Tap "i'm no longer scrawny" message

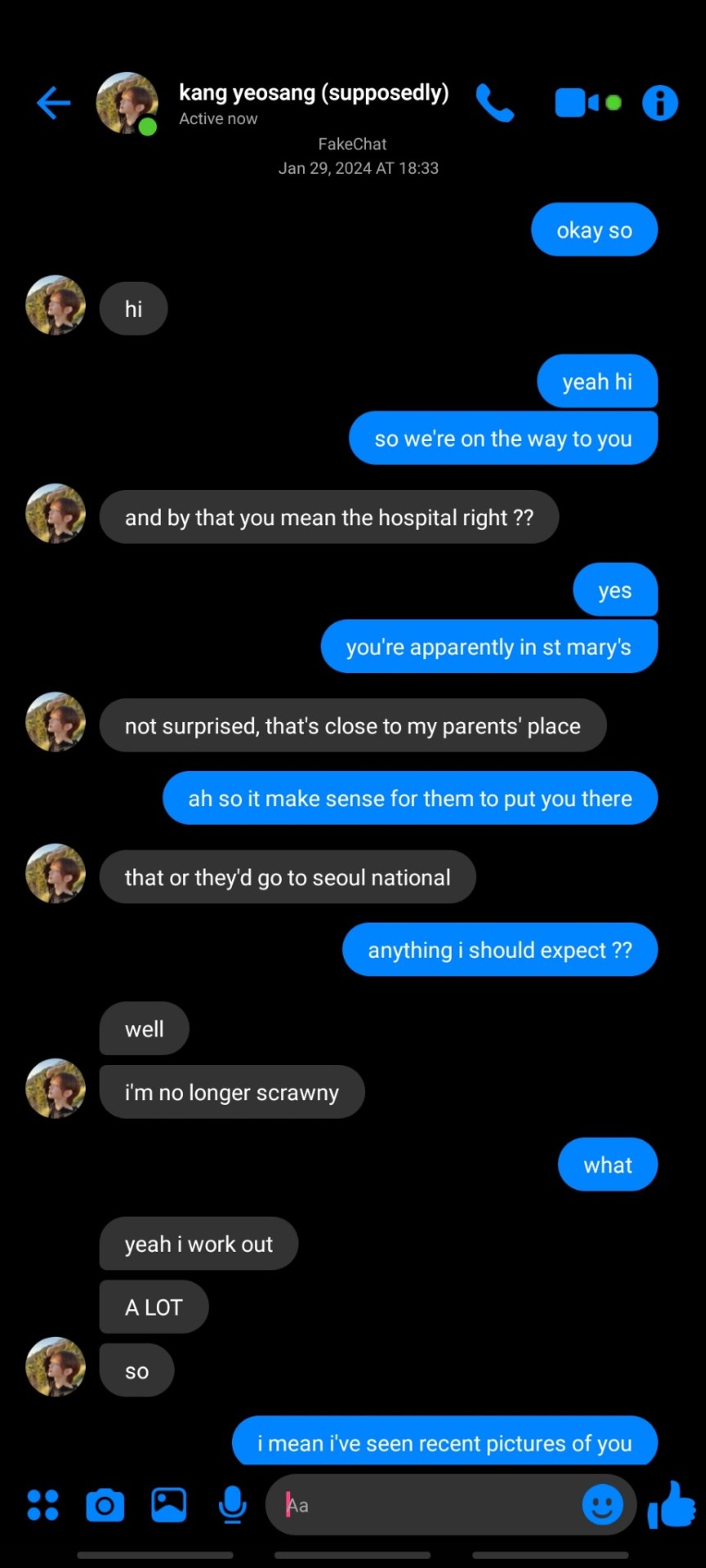click(231, 1093)
